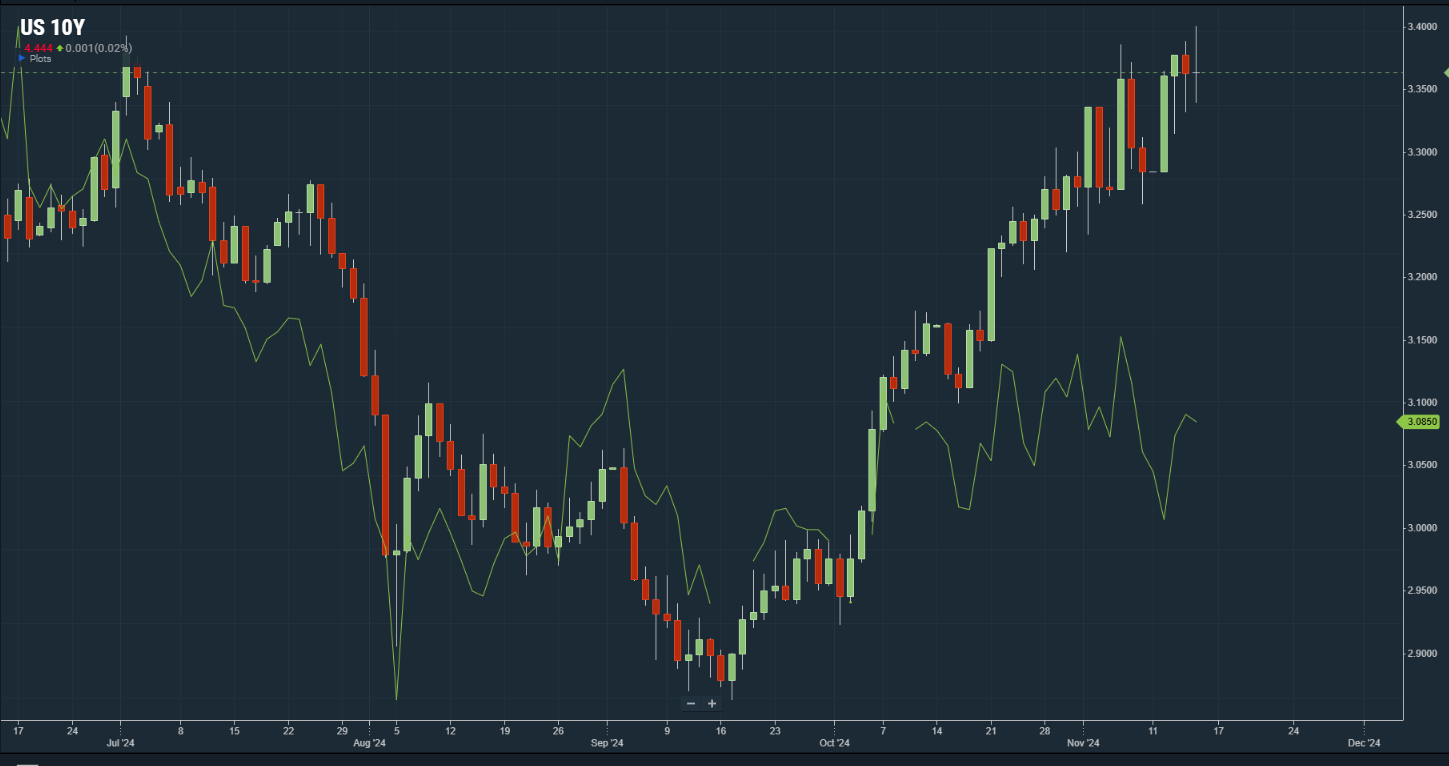Click the 2.9000 price axis label
1449x766 pixels.
[1422, 653]
